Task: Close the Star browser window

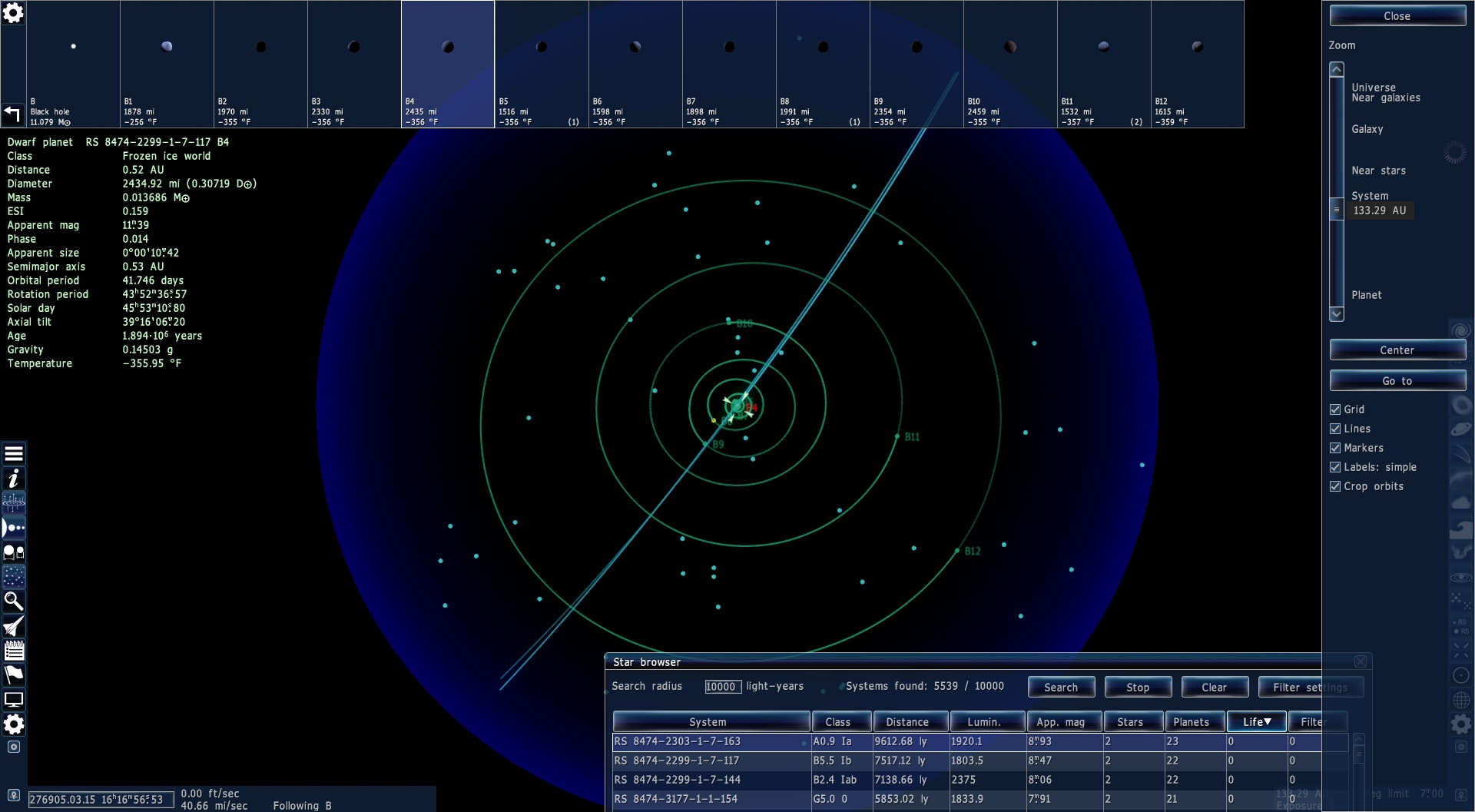Action: [x=1361, y=661]
